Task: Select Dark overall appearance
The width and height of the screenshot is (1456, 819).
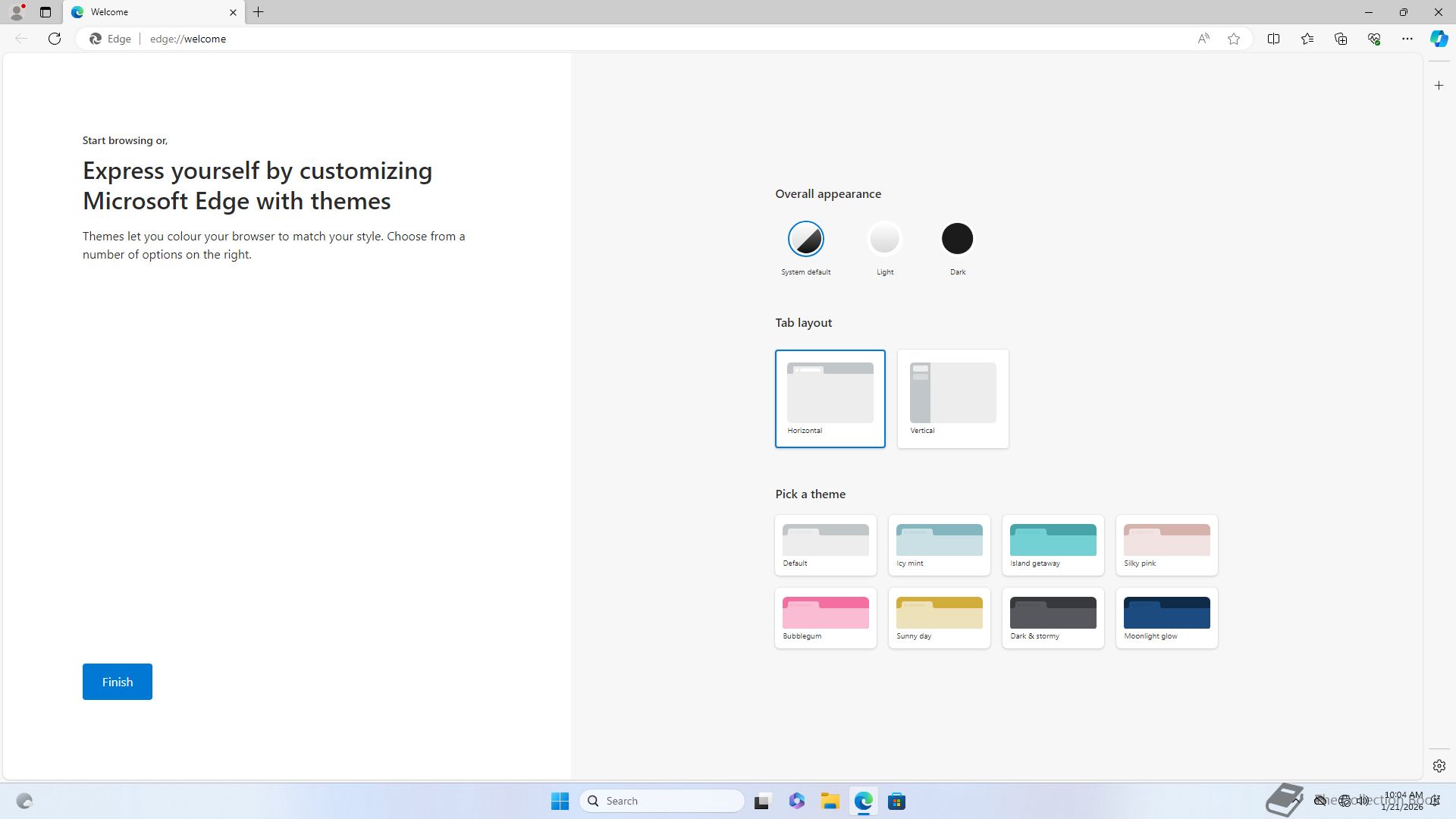Action: (957, 239)
